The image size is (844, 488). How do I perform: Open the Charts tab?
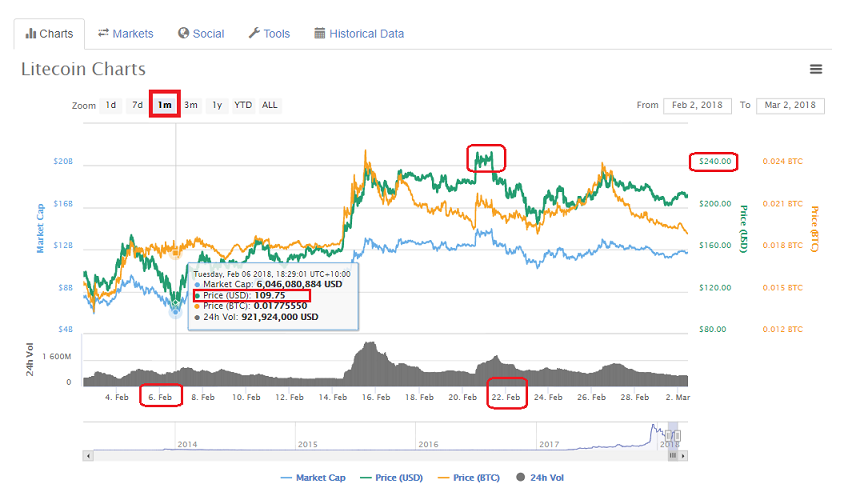(49, 34)
